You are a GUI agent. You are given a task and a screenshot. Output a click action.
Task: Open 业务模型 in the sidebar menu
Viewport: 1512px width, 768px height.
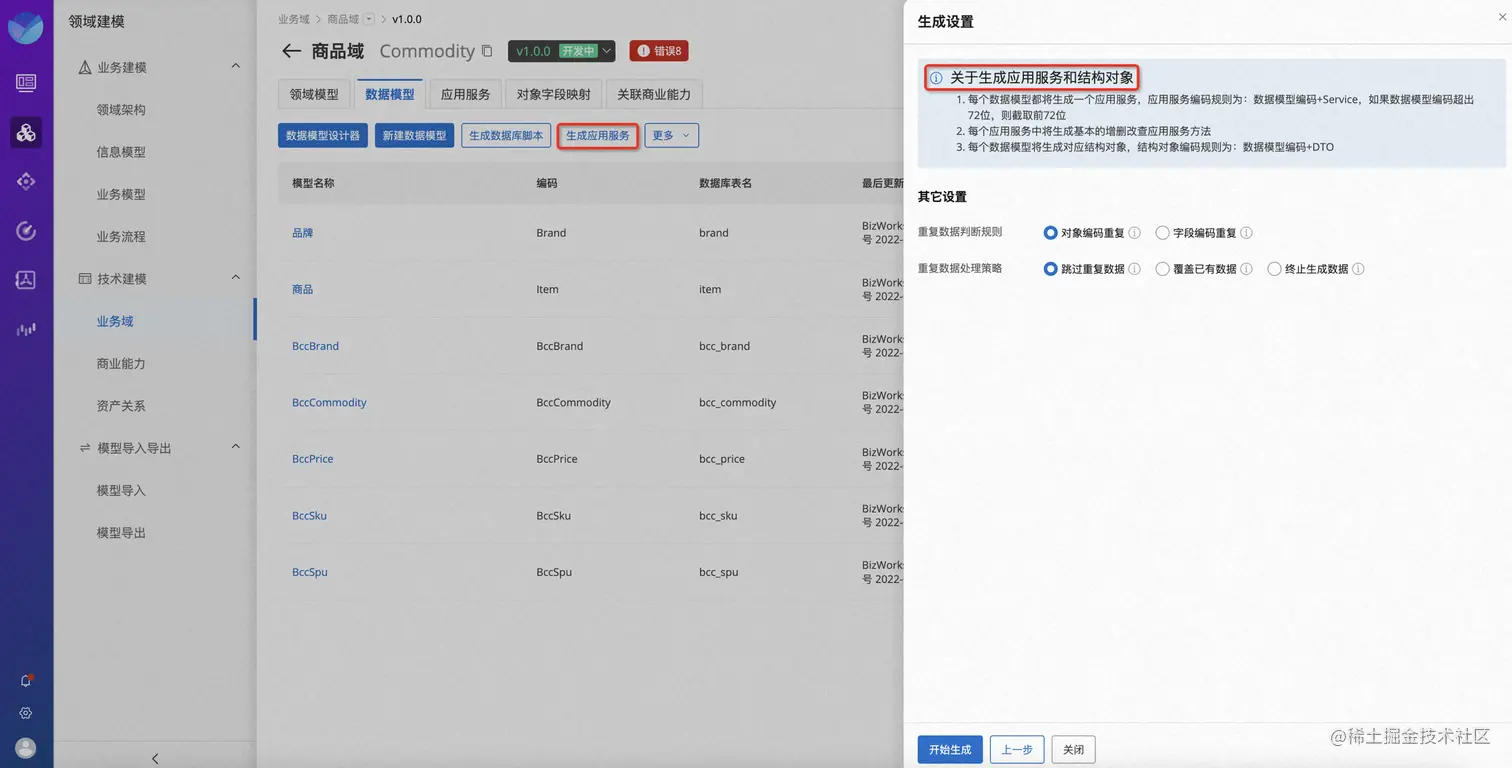point(121,194)
